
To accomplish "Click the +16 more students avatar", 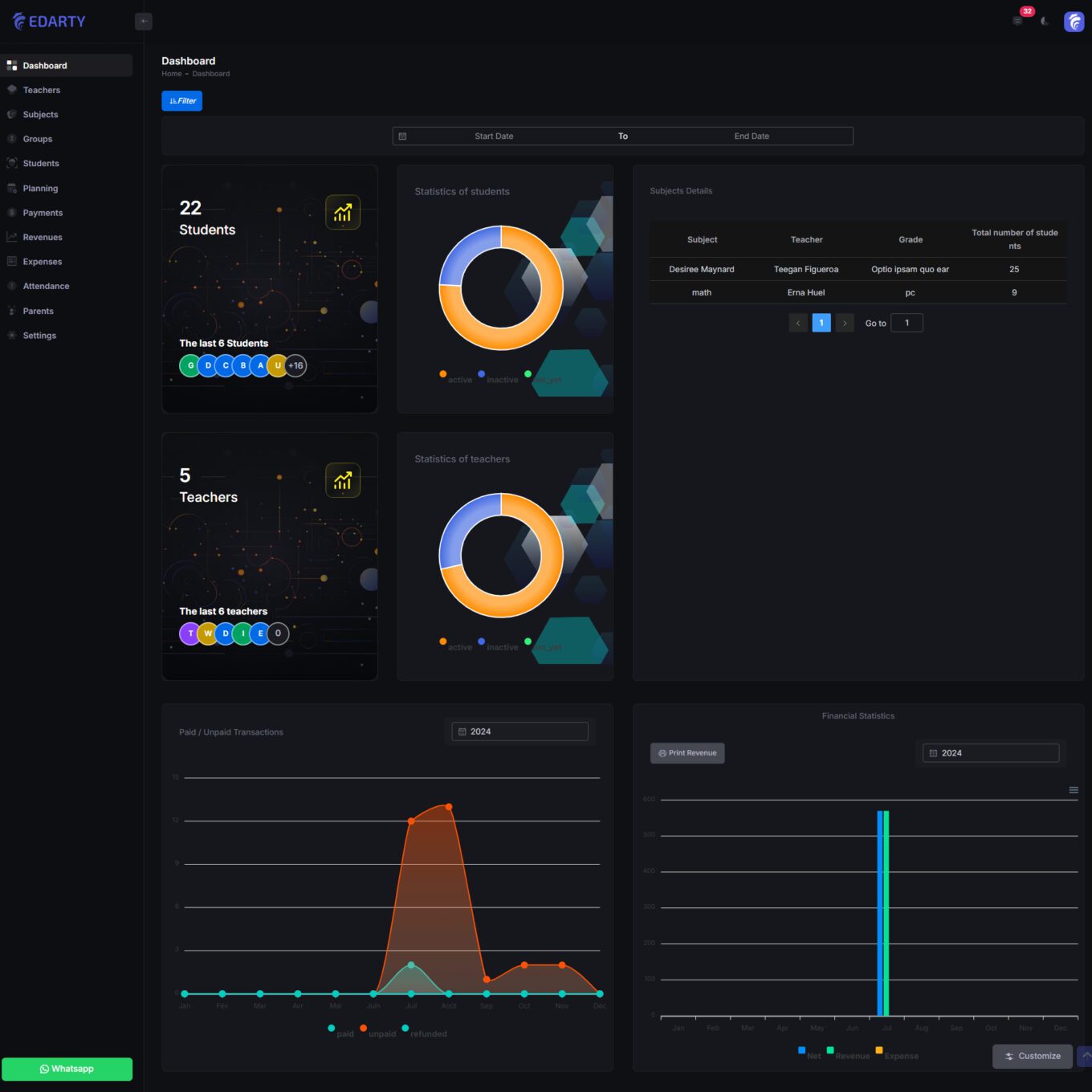I will (295, 365).
